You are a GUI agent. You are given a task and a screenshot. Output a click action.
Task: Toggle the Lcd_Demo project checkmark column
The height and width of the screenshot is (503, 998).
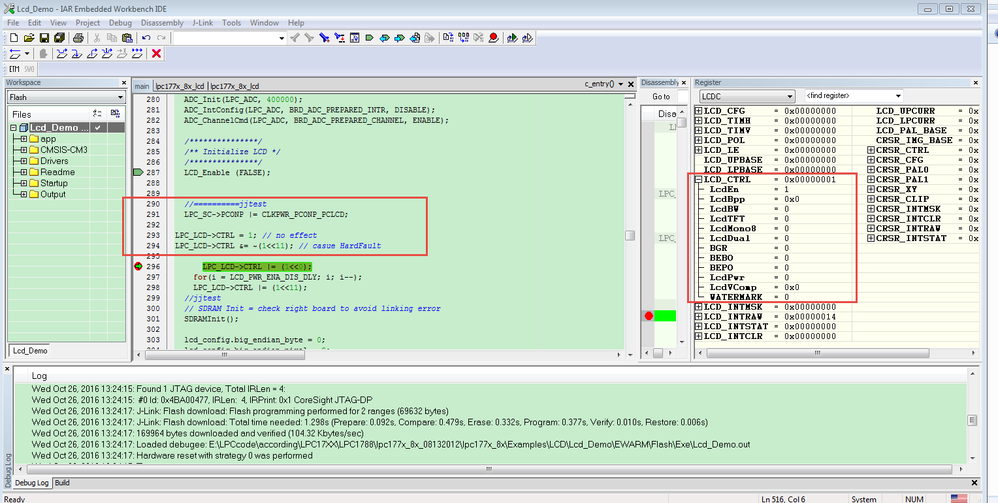point(98,128)
